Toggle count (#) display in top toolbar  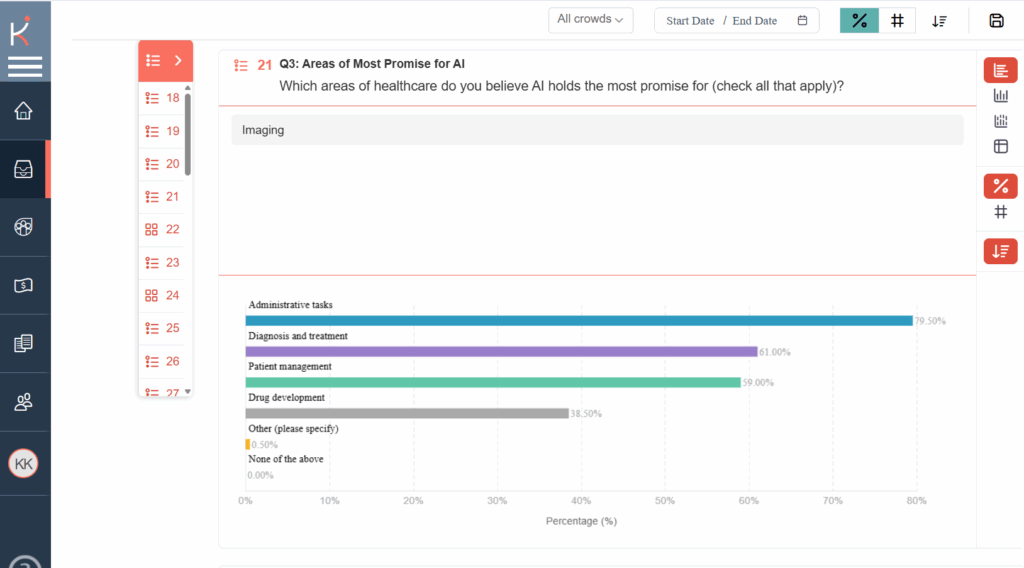pyautogui.click(x=897, y=21)
